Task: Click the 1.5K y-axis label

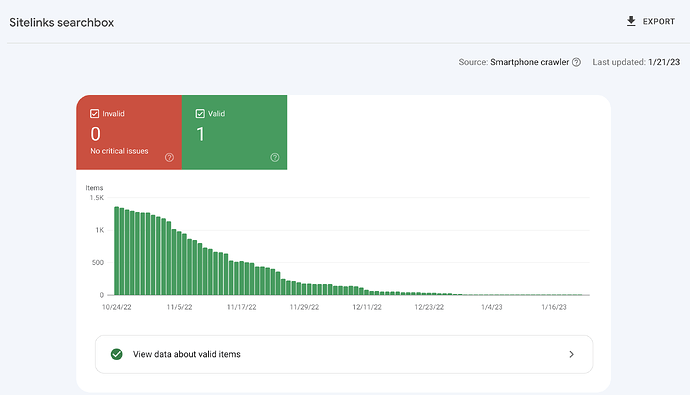Action: (97, 198)
